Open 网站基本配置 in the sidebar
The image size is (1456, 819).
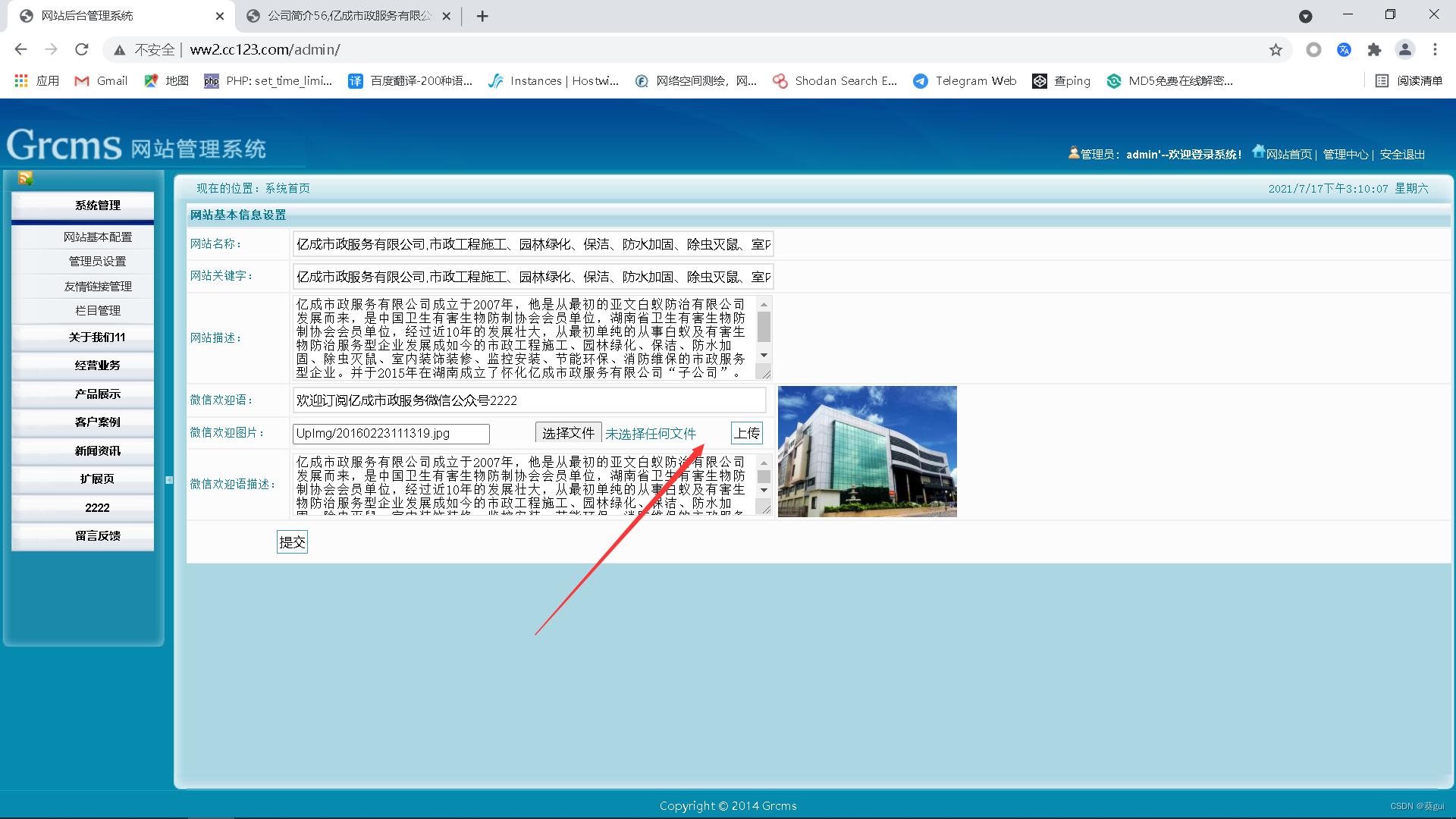click(x=97, y=237)
